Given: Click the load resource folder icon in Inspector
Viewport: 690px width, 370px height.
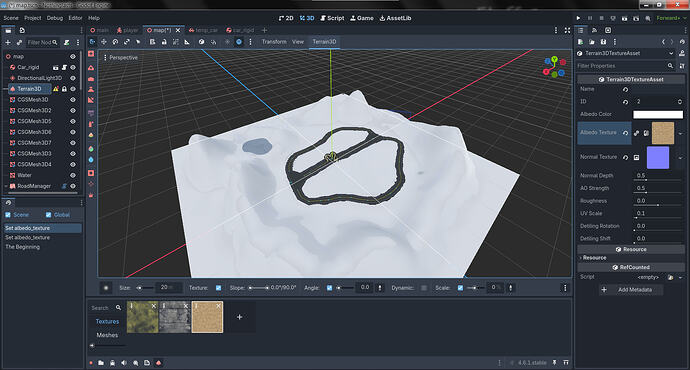Looking at the screenshot, I should [x=592, y=42].
